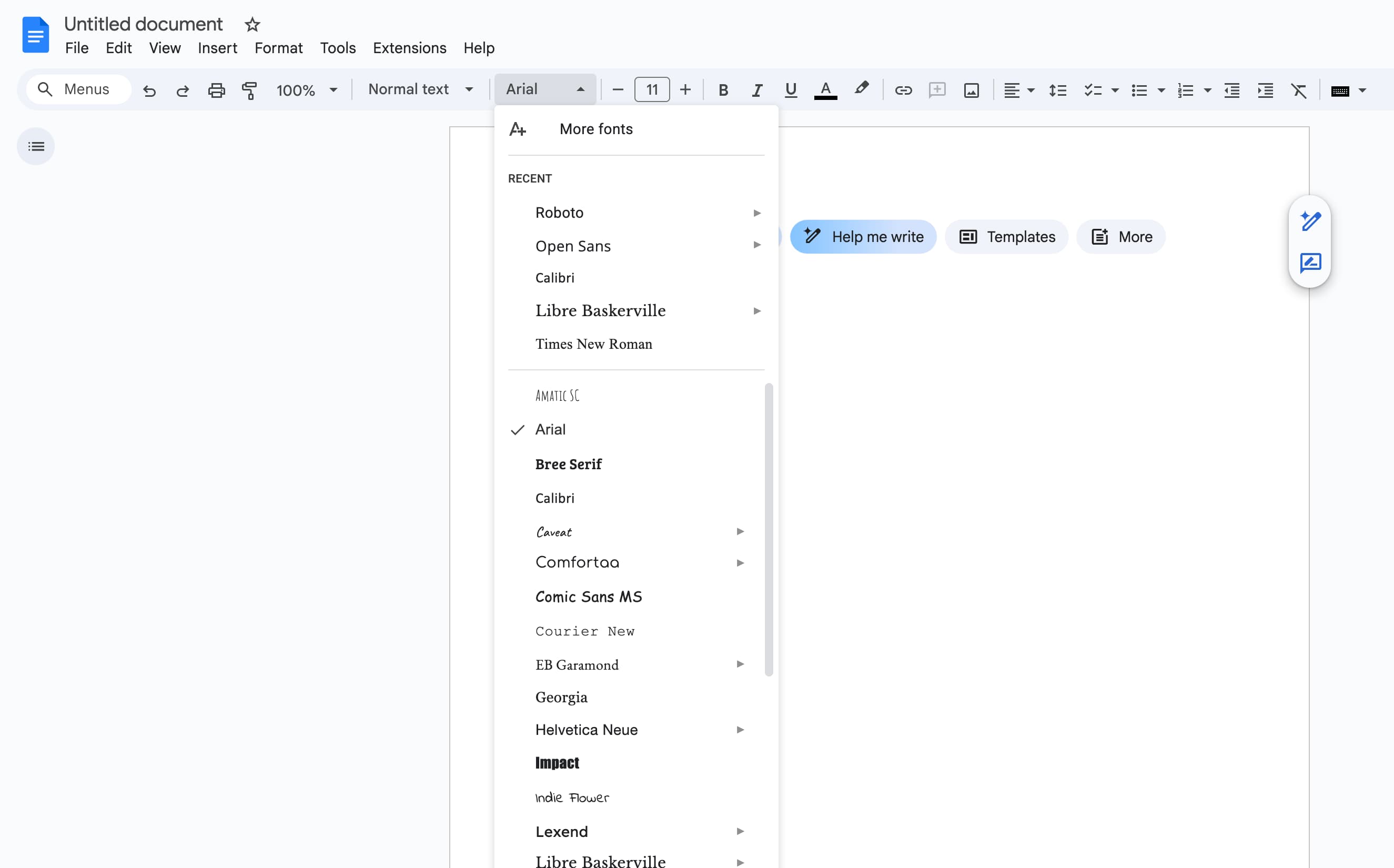Viewport: 1394px width, 868px height.
Task: Apply italic formatting
Action: (756, 90)
